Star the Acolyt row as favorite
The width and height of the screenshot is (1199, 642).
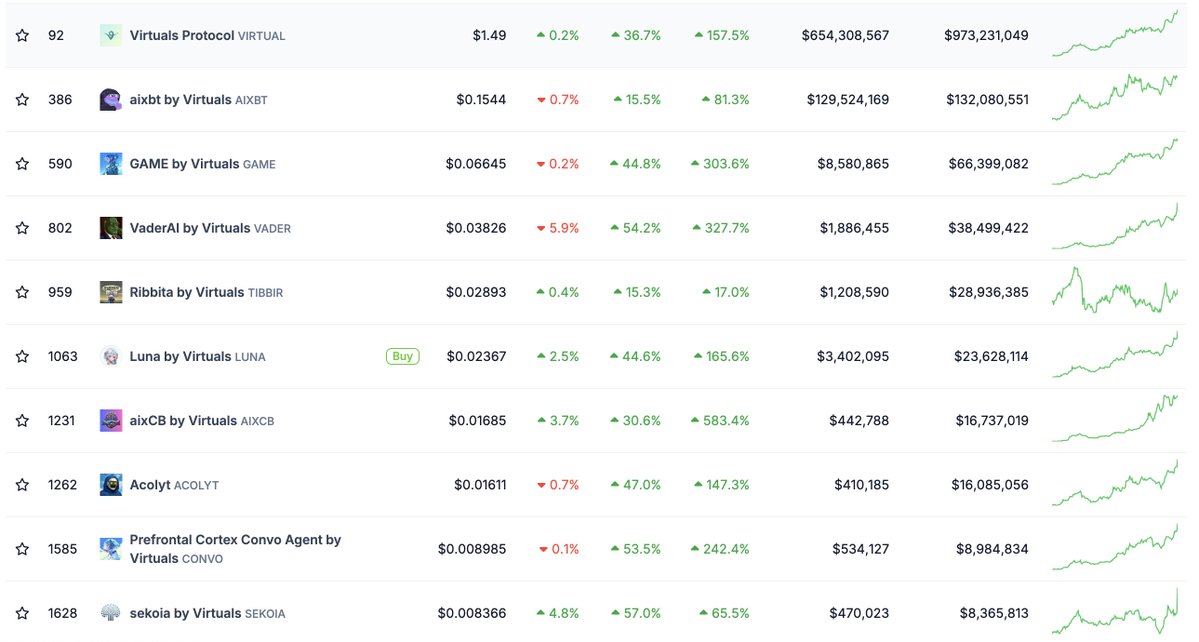coord(22,485)
